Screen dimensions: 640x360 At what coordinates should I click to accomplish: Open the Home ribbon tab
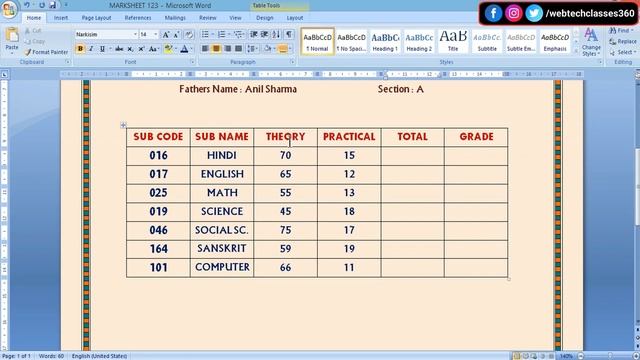[33, 18]
